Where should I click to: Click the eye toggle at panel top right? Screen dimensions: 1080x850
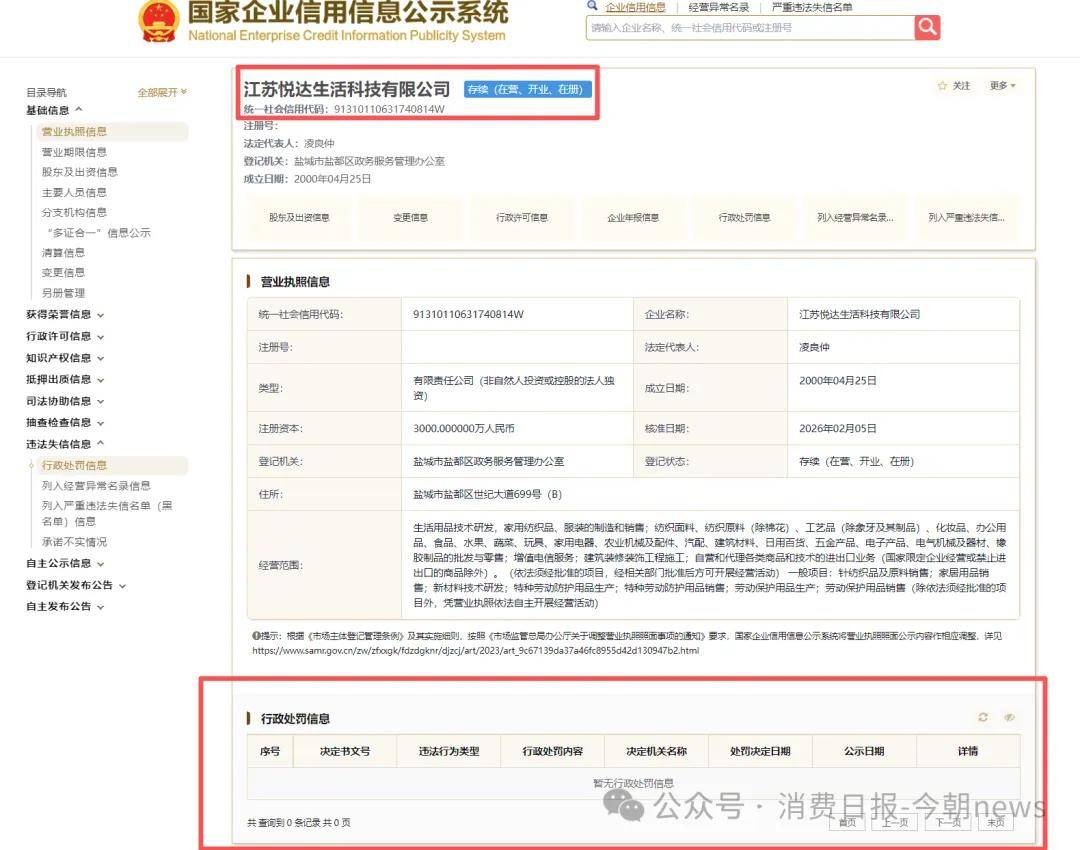tap(1009, 717)
